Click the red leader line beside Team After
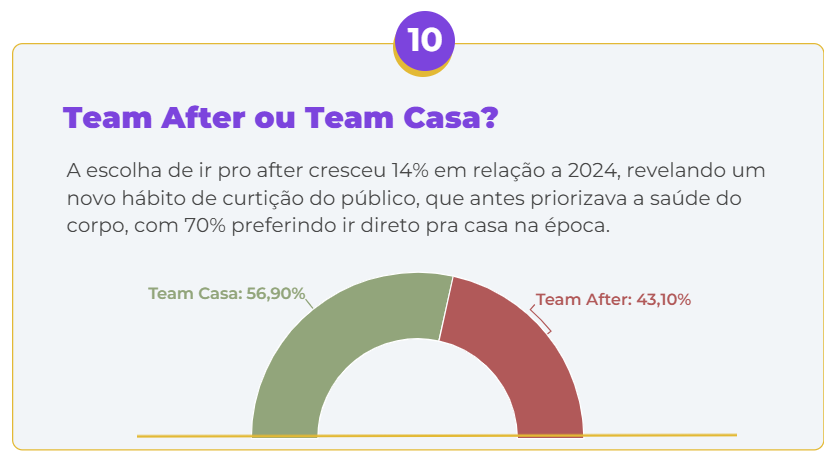 click(x=541, y=319)
